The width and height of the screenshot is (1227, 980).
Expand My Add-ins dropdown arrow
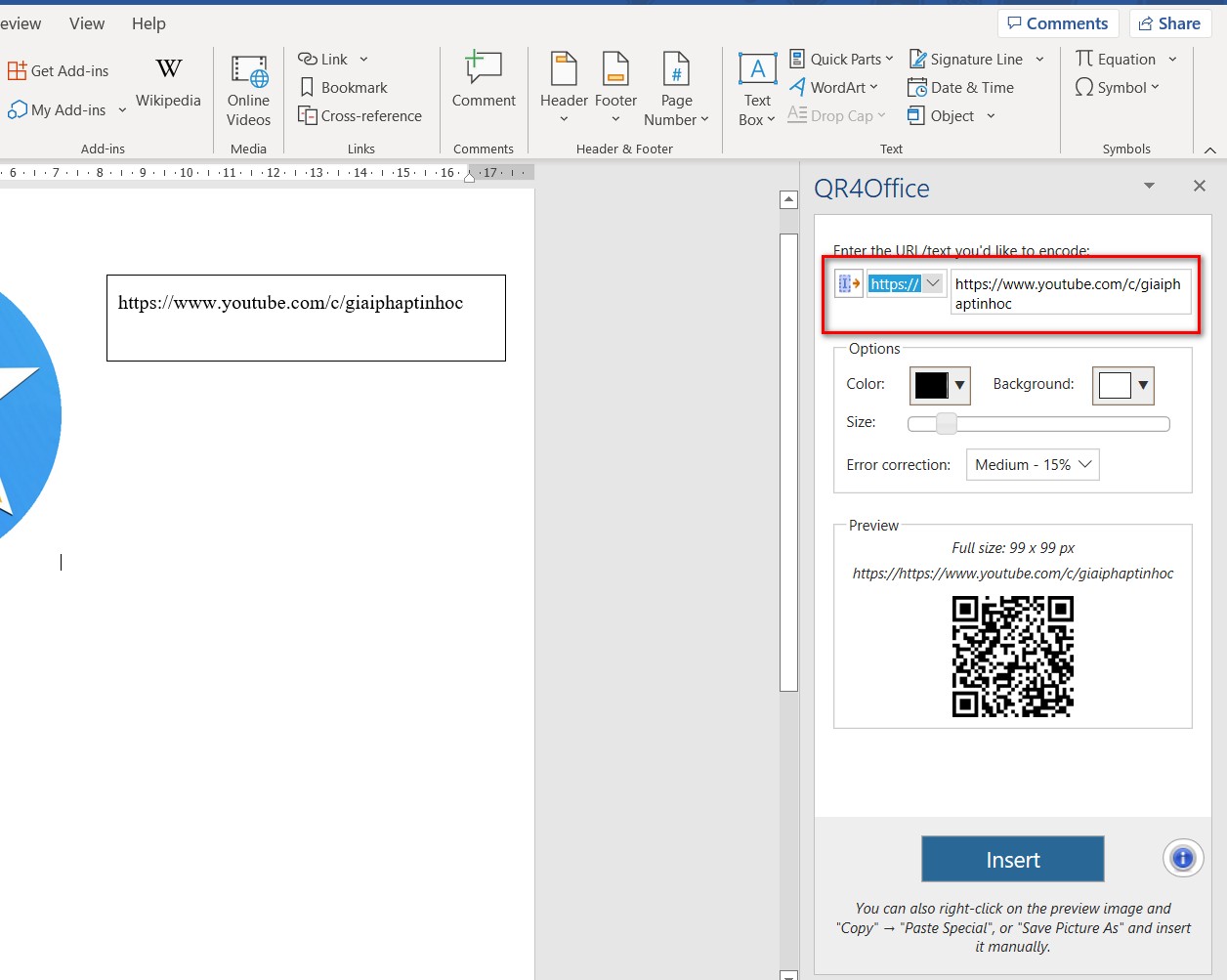click(122, 110)
